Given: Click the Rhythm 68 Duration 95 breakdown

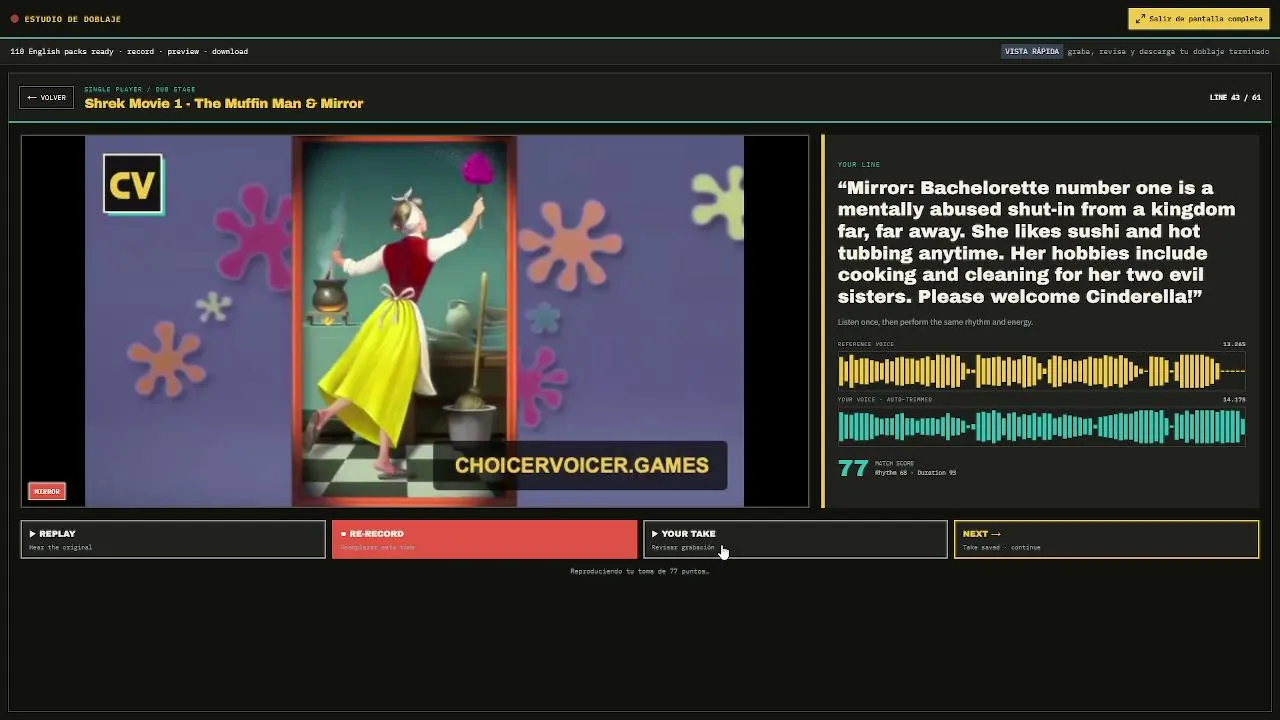Looking at the screenshot, I should (x=915, y=472).
